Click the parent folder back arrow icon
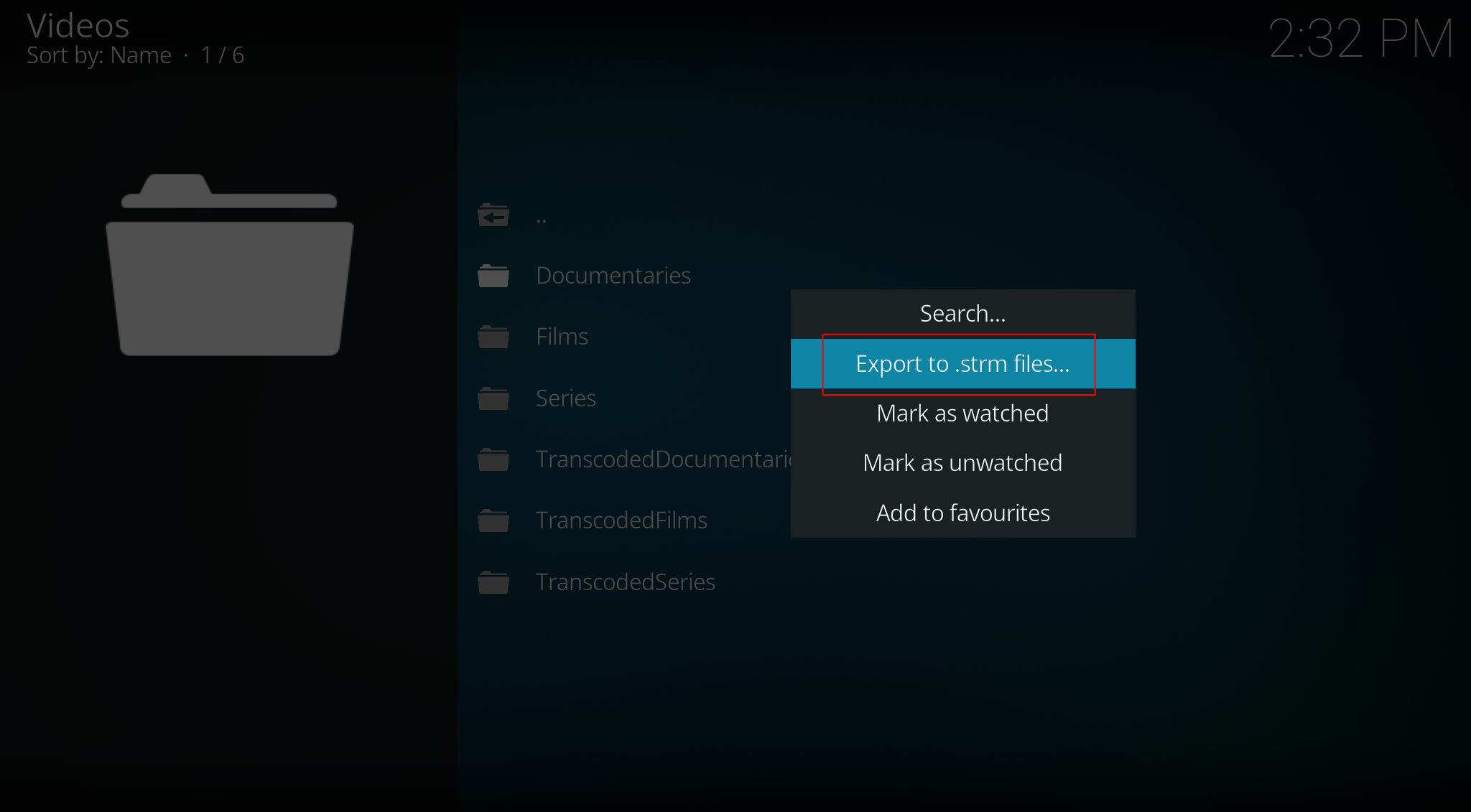 [x=493, y=215]
